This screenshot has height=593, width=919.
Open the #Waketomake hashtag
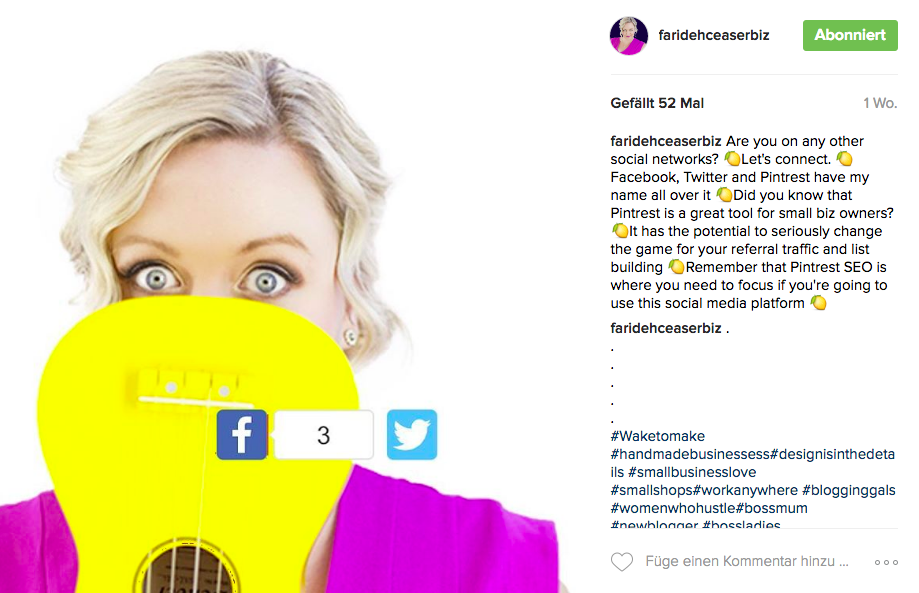(658, 436)
